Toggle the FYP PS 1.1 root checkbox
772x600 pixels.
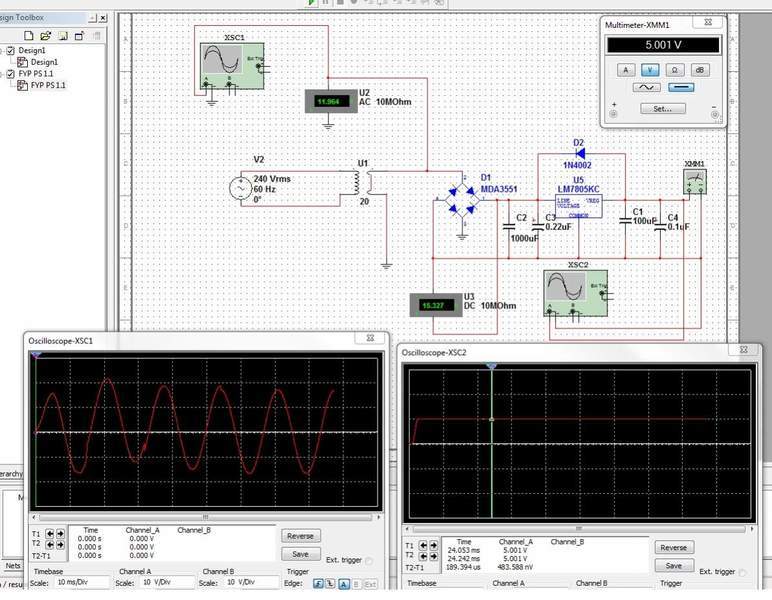pos(11,73)
